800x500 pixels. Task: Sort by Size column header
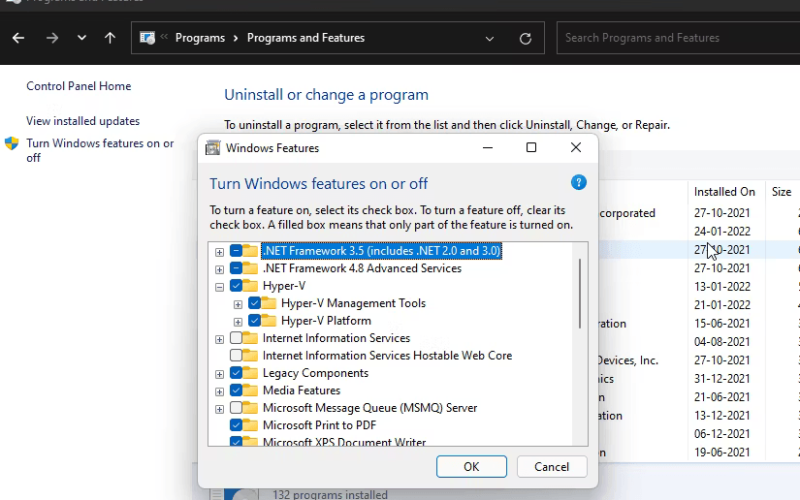pyautogui.click(x=782, y=192)
